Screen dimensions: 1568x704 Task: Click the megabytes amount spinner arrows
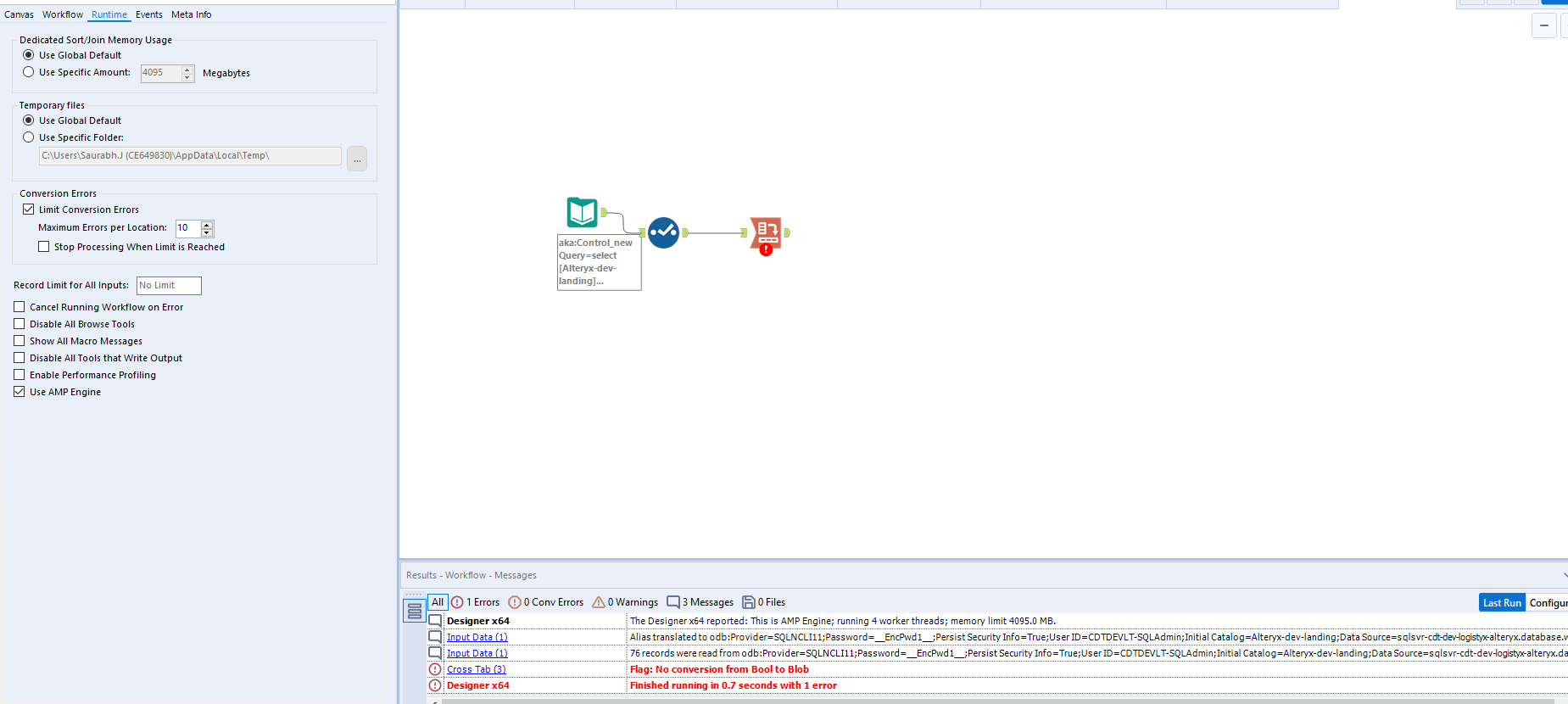[188, 73]
